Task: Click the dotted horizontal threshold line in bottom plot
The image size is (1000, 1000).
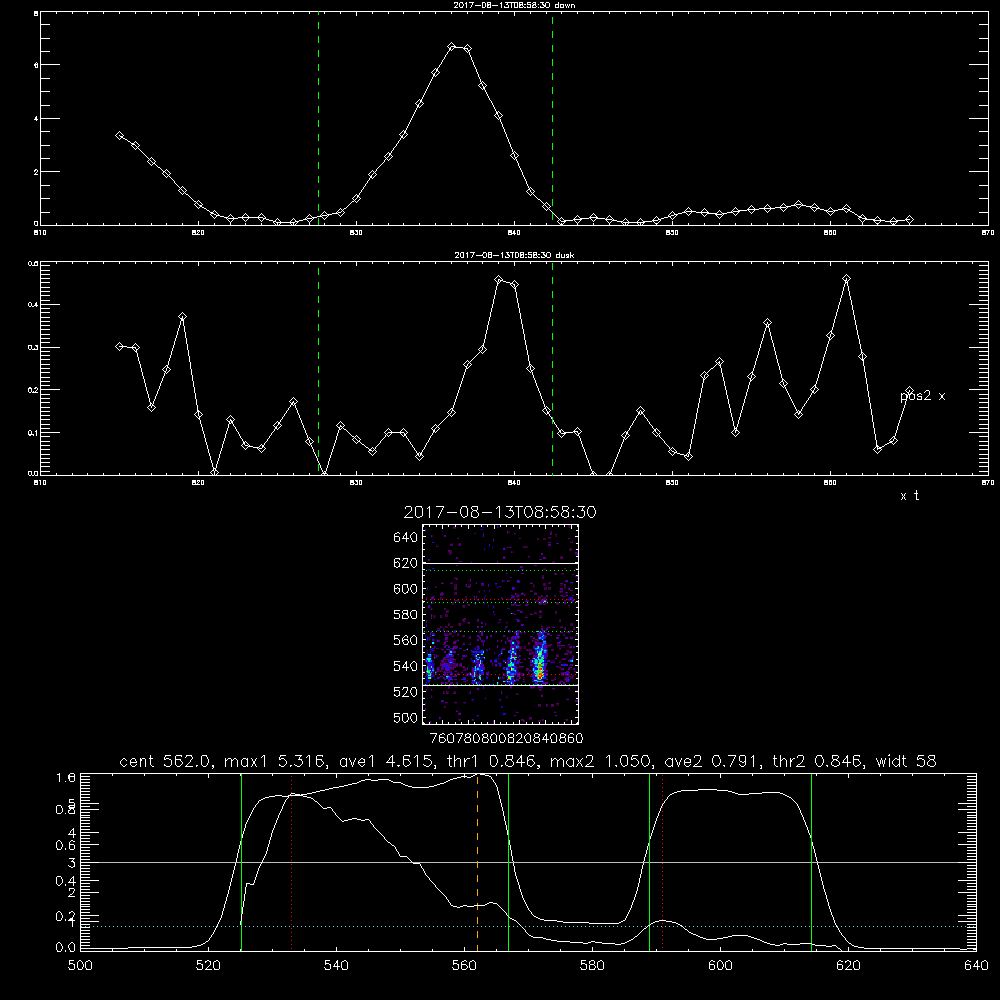Action: click(x=528, y=926)
